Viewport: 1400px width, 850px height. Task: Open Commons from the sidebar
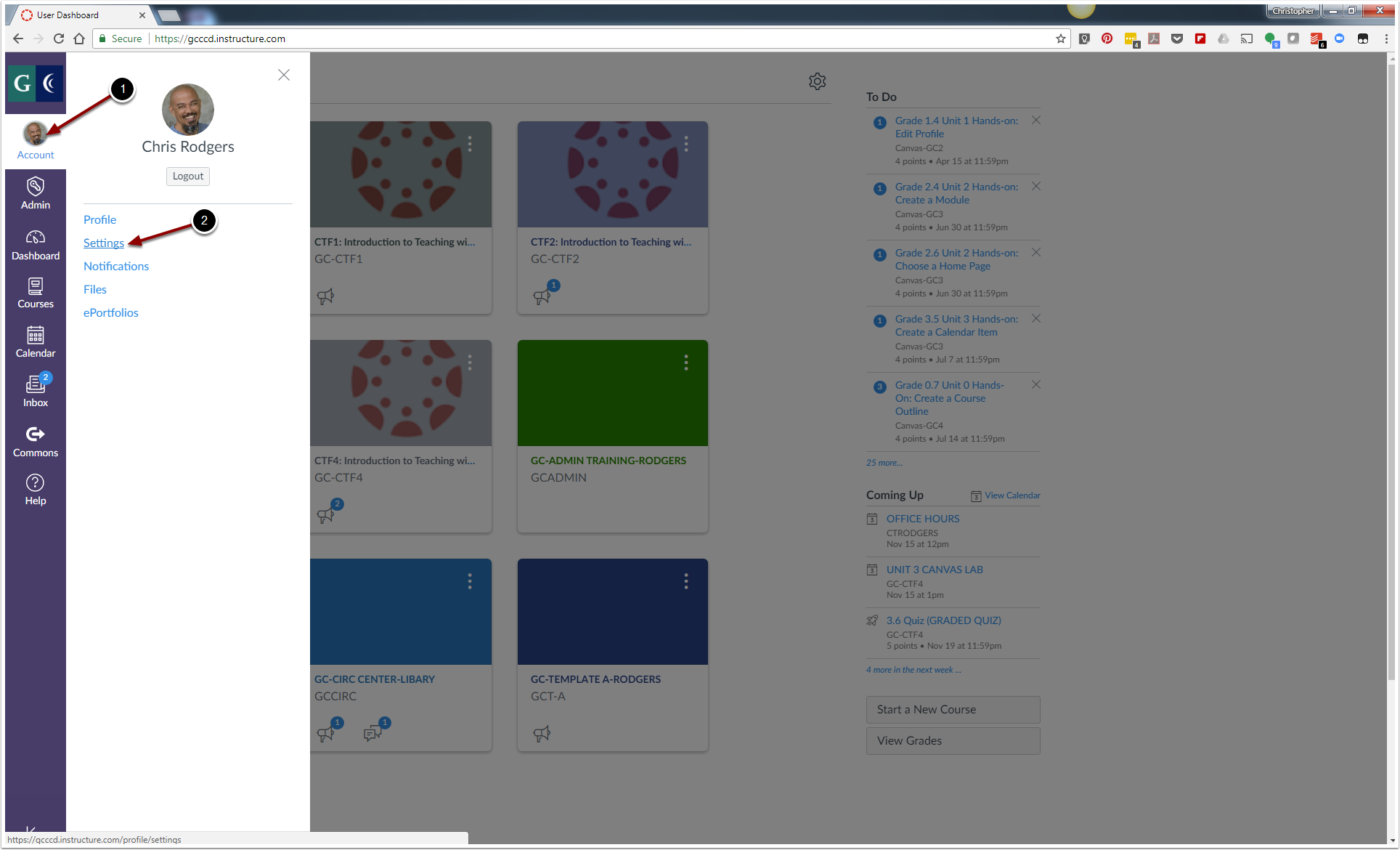tap(35, 441)
